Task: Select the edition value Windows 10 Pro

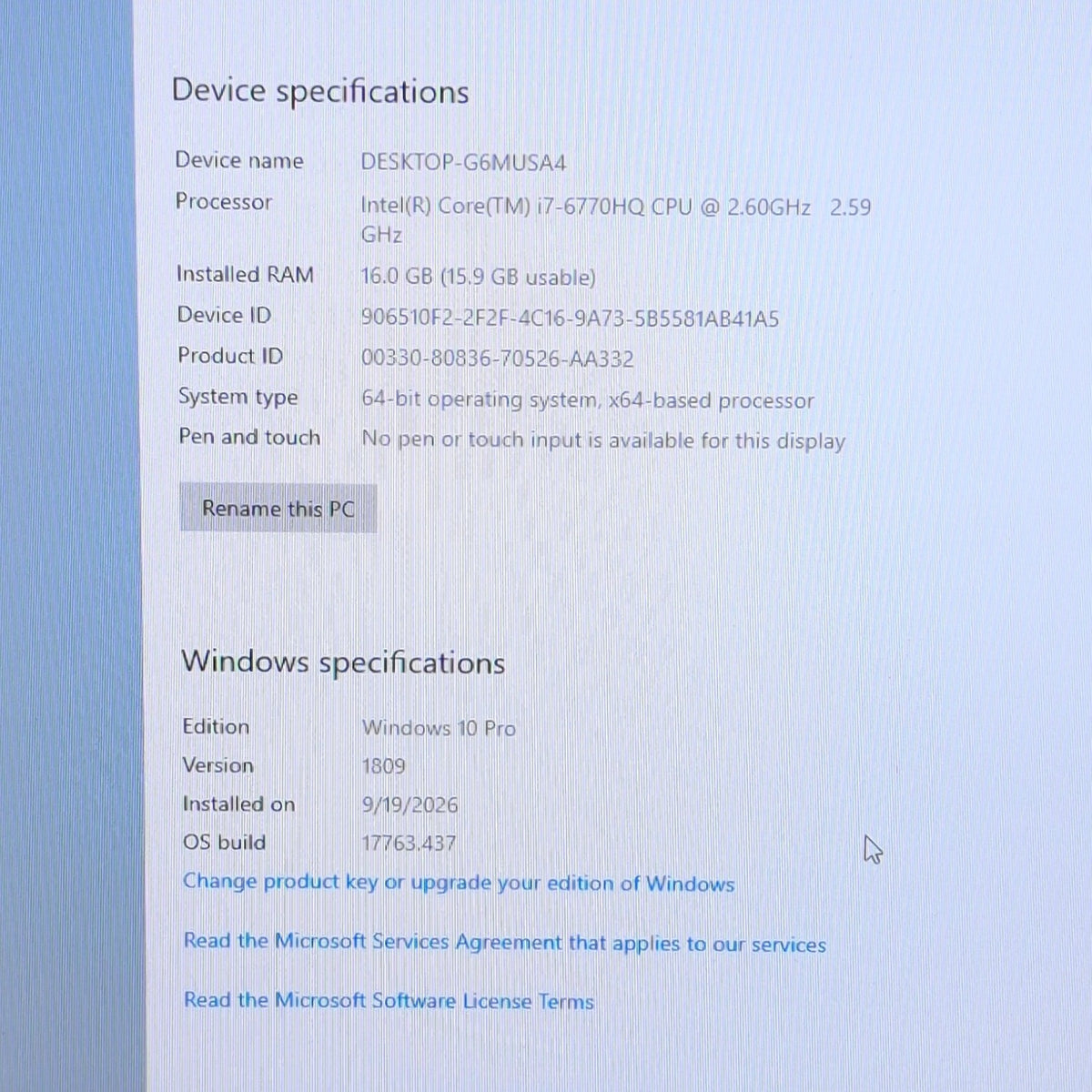Action: (439, 728)
